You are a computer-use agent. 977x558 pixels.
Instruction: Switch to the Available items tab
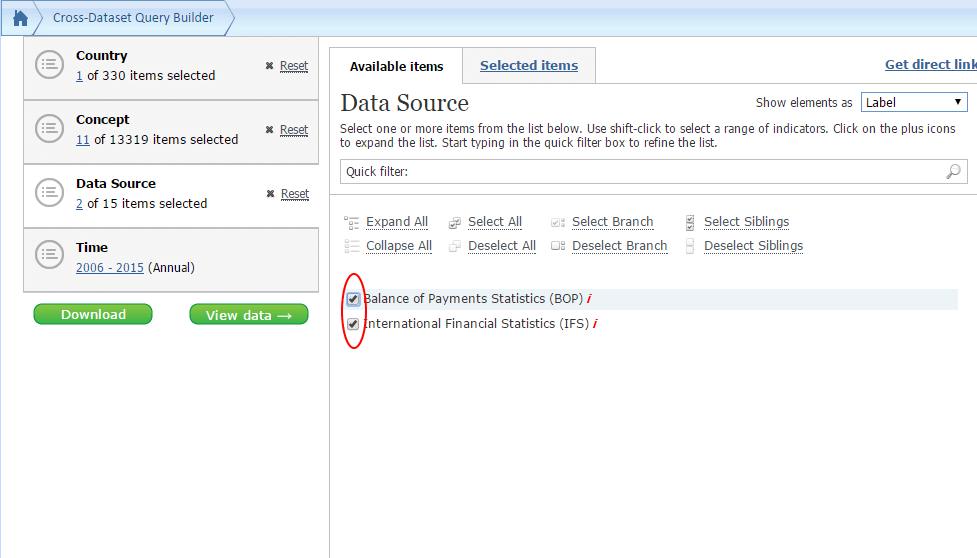pyautogui.click(x=396, y=67)
